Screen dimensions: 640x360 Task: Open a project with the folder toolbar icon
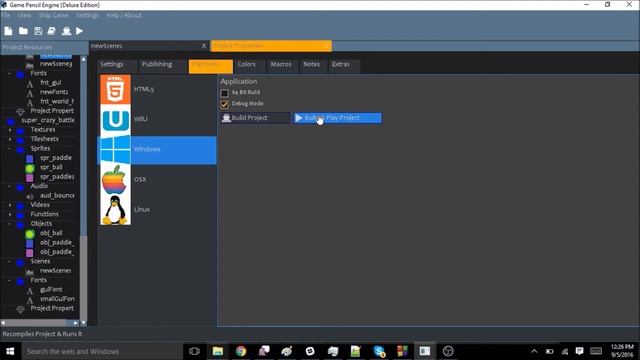23,31
